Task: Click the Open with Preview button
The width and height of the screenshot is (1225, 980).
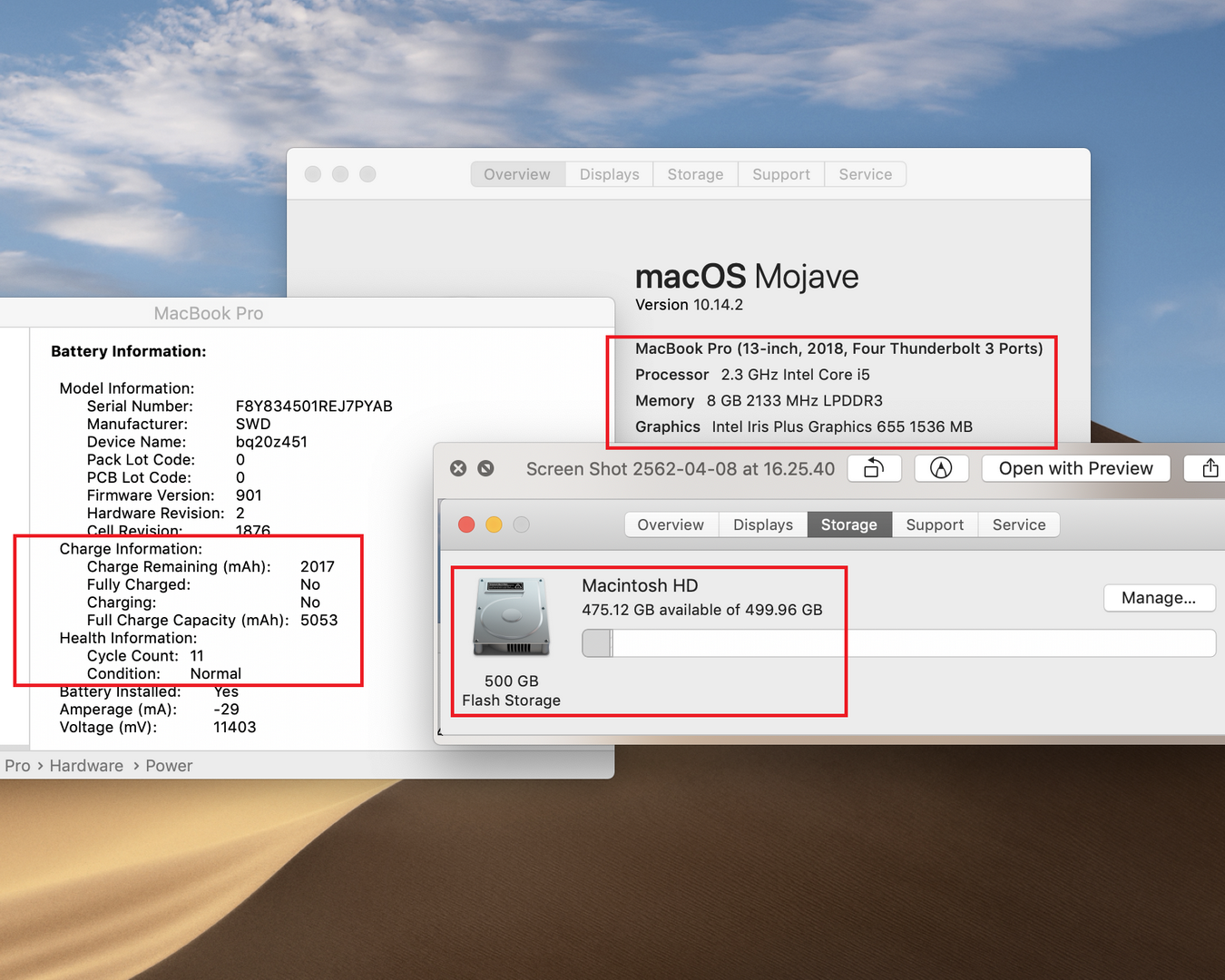Action: (x=1075, y=468)
